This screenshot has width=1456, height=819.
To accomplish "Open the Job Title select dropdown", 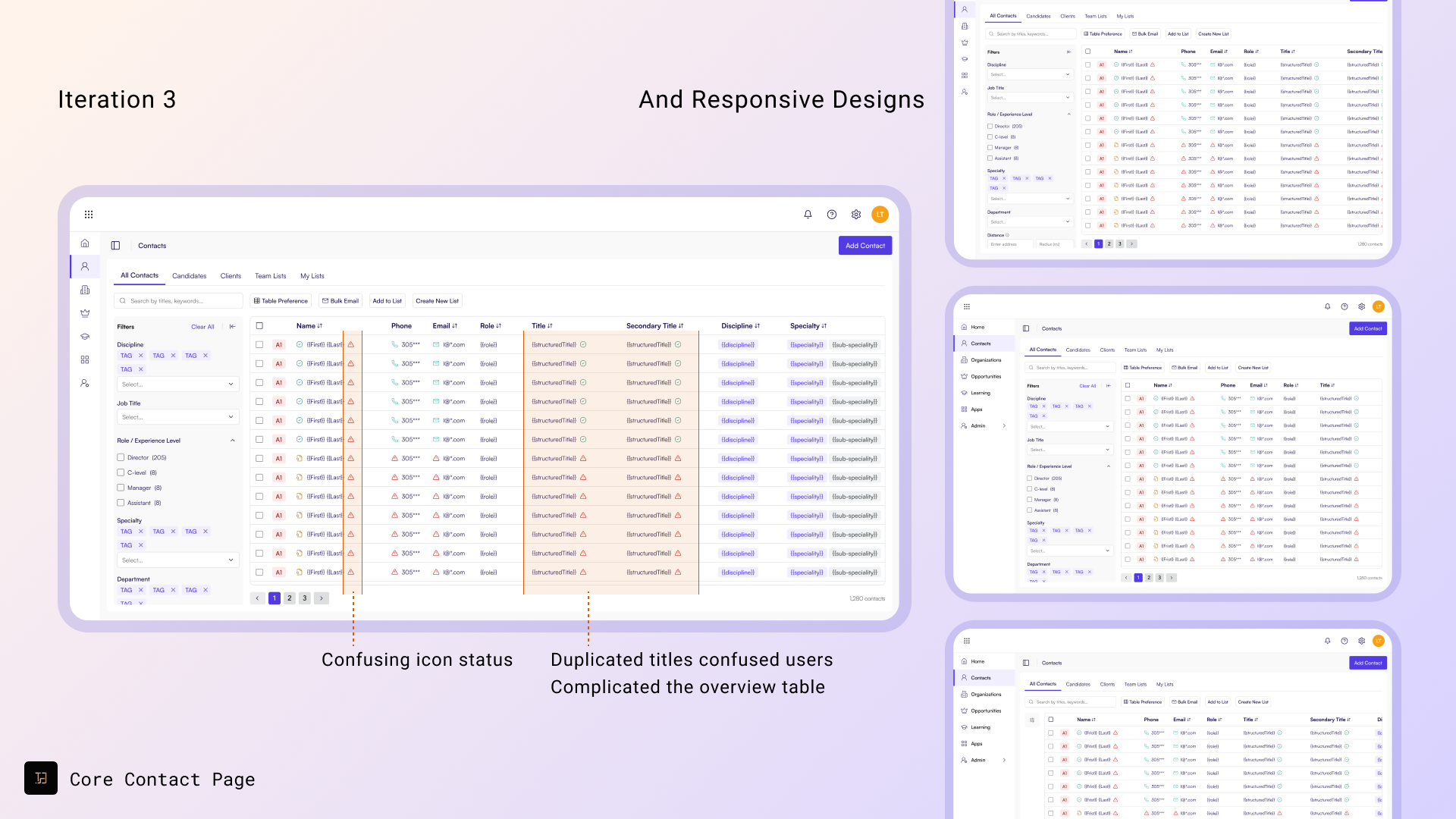I will coord(178,417).
